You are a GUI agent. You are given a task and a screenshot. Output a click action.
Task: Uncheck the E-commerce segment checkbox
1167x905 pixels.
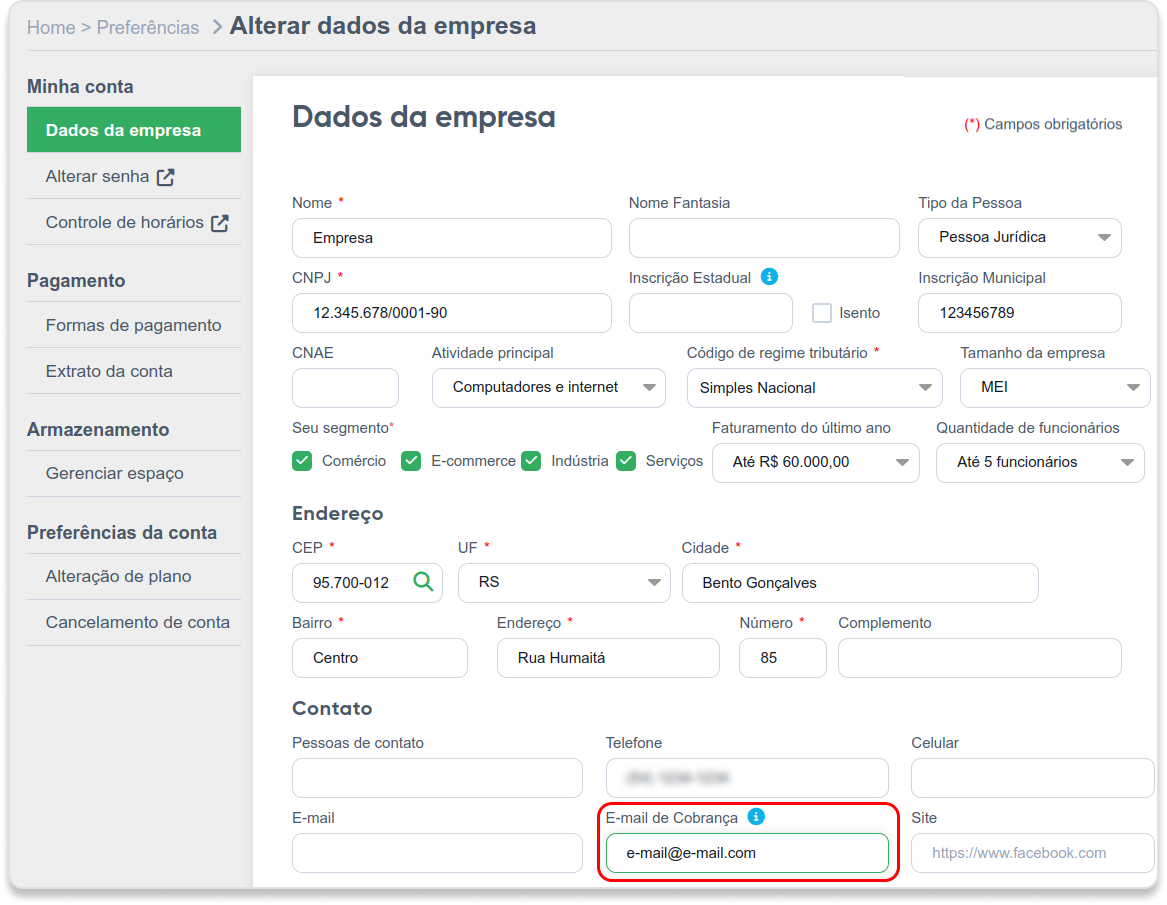pyautogui.click(x=411, y=461)
